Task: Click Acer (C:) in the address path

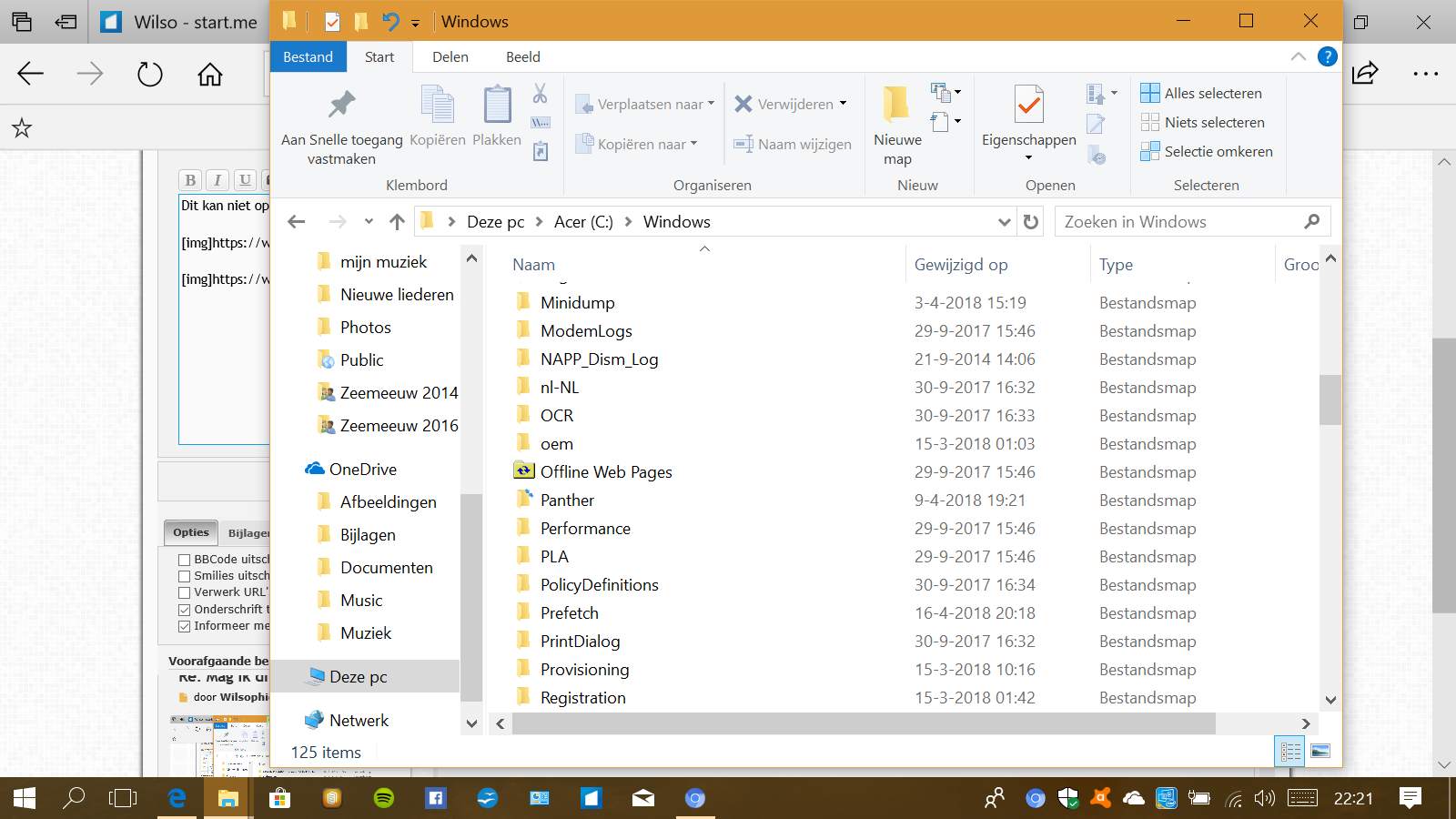Action: coord(583,221)
